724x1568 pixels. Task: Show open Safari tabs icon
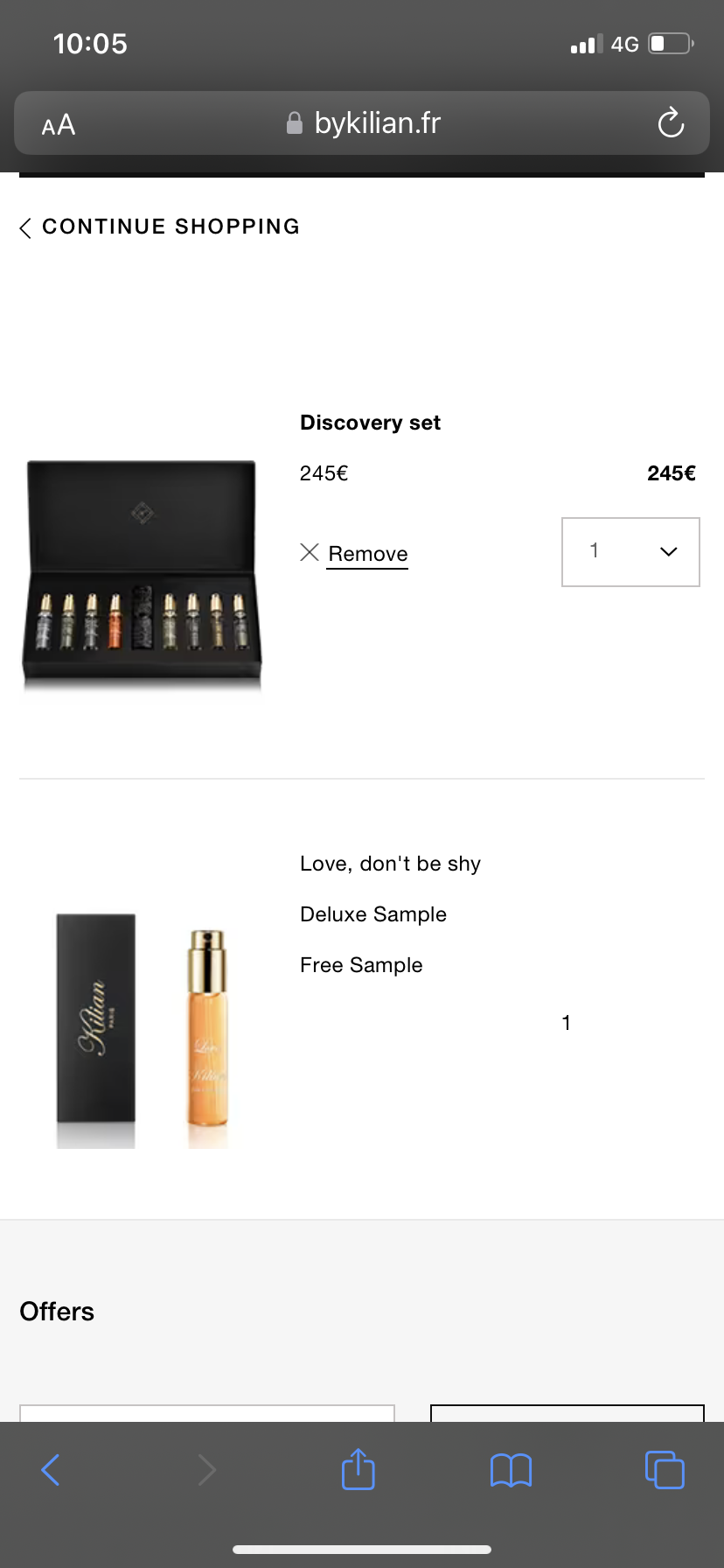point(665,1470)
